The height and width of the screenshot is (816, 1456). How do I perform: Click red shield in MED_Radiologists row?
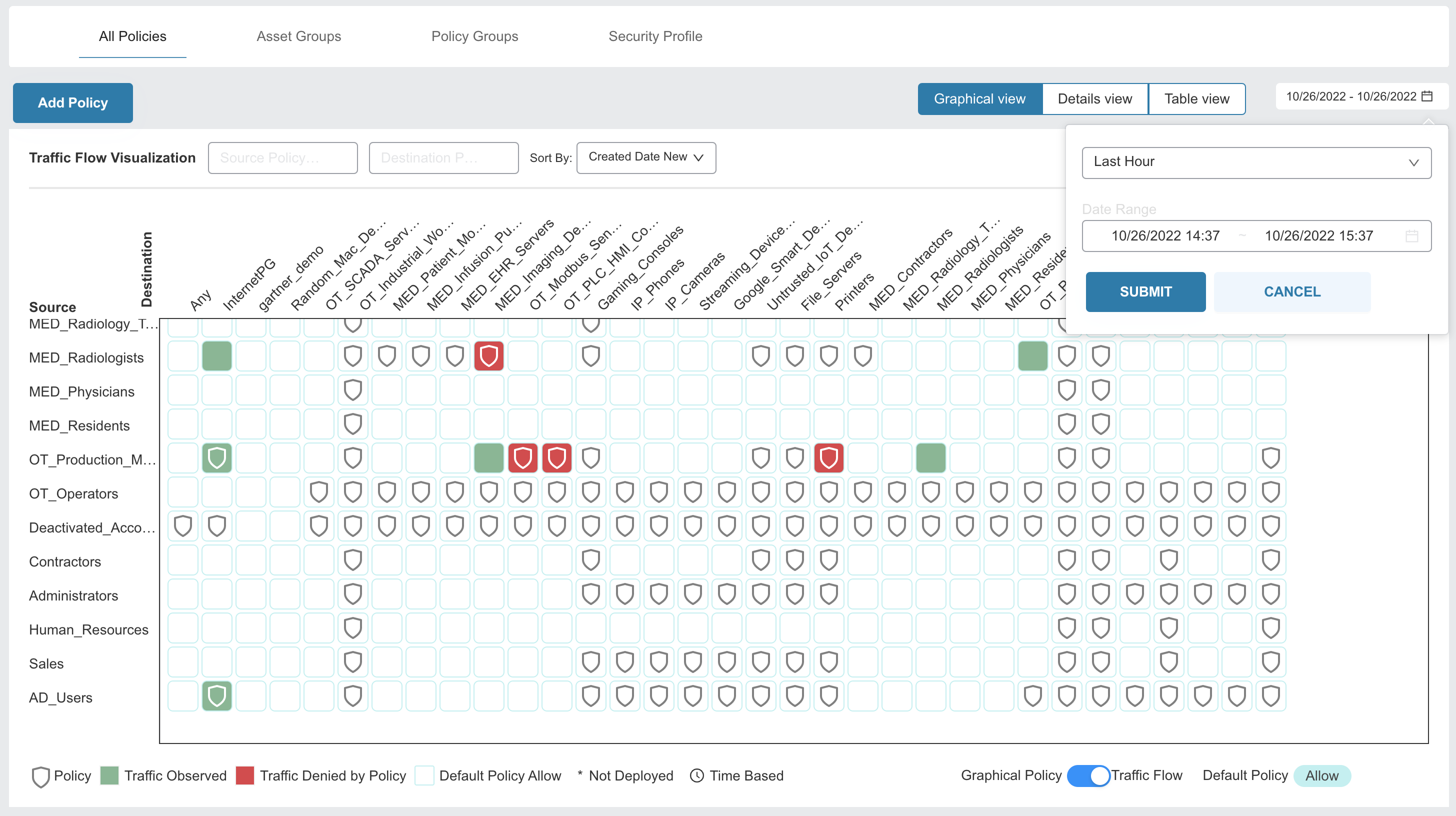pyautogui.click(x=488, y=356)
